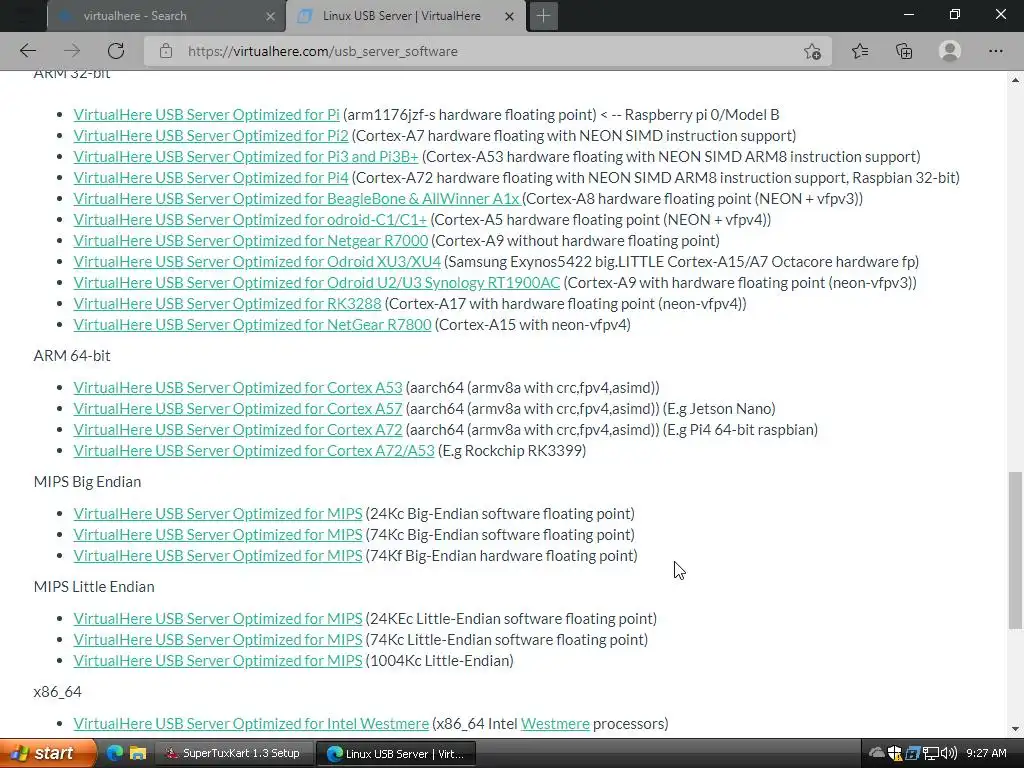Download Odroid XU3/XU4 server build
The height and width of the screenshot is (768, 1024).
(x=257, y=261)
